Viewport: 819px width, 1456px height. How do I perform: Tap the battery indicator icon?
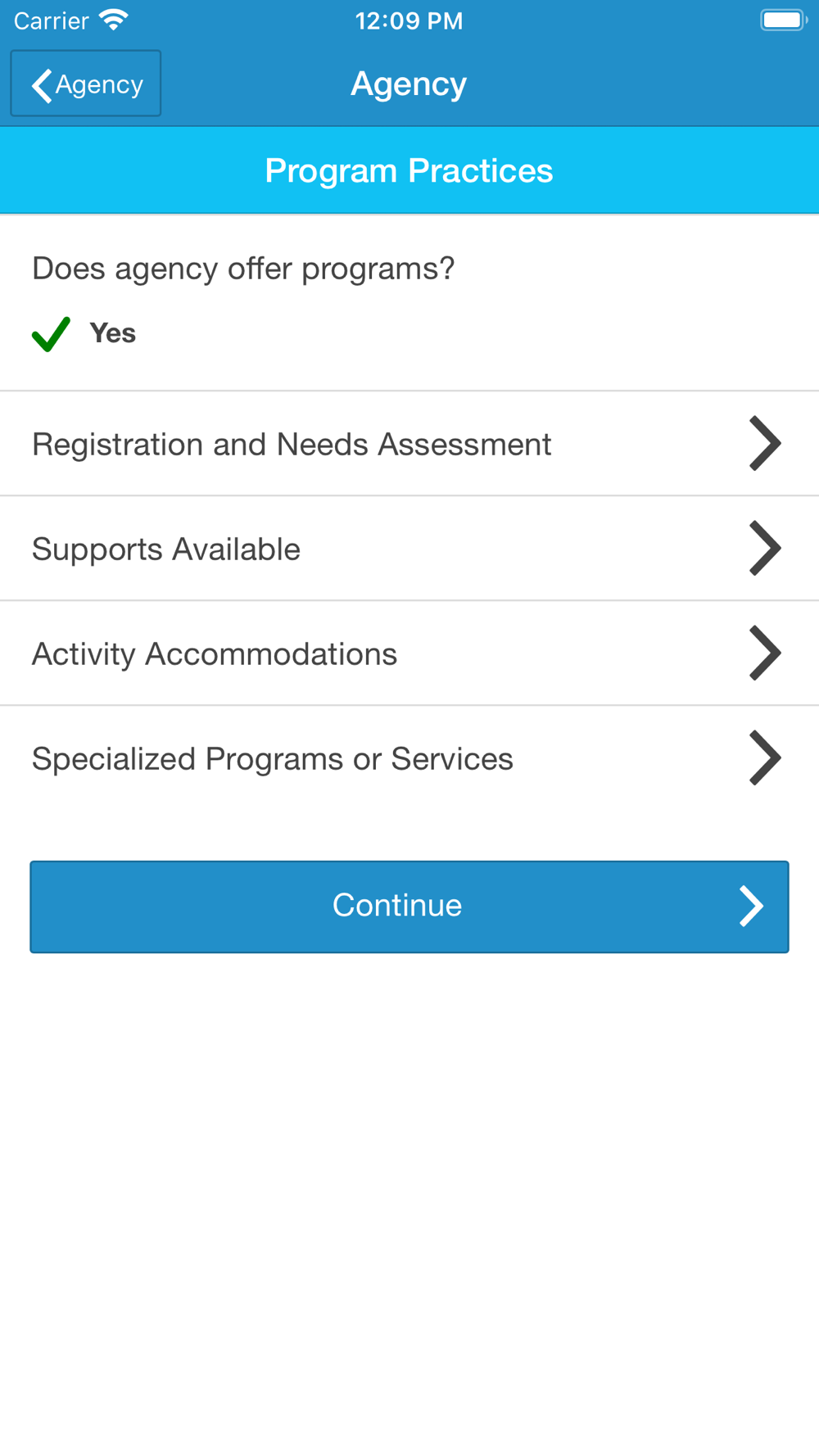tap(783, 20)
